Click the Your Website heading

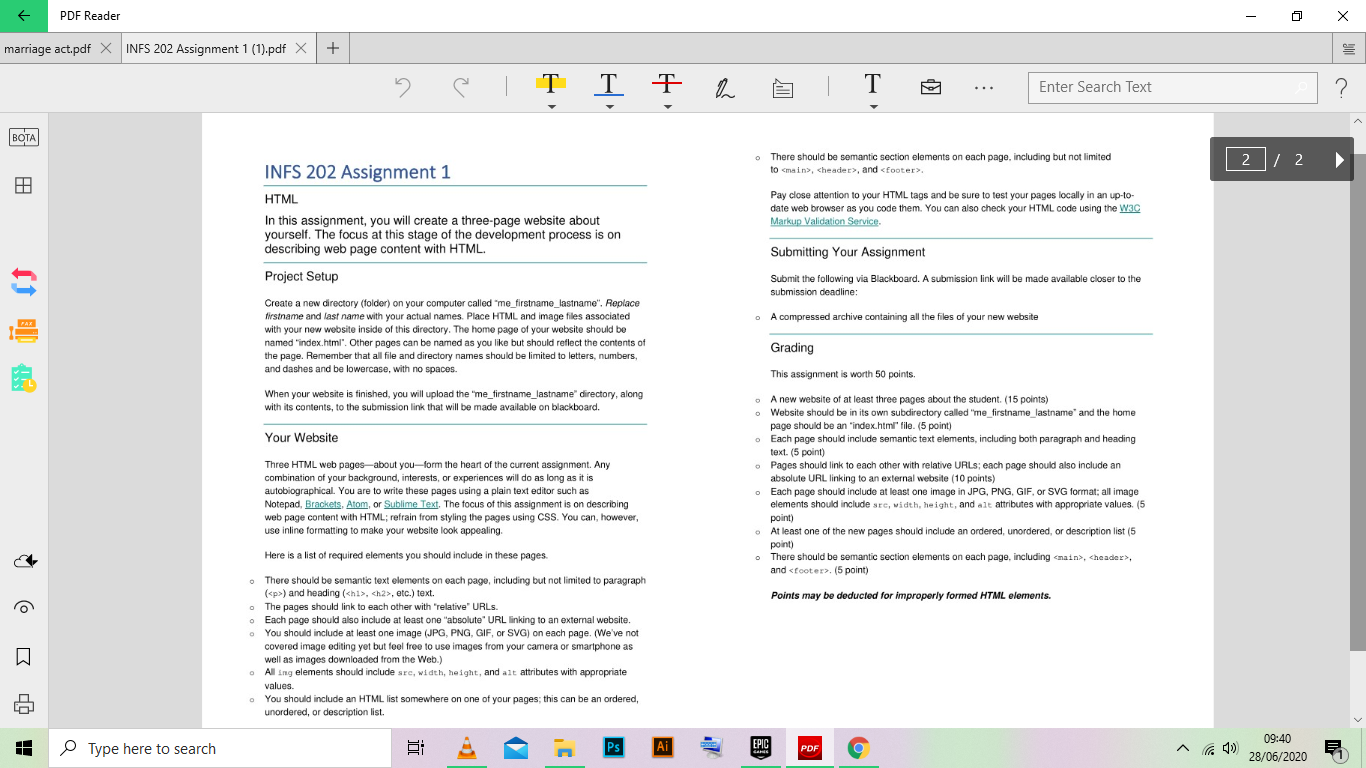click(301, 437)
